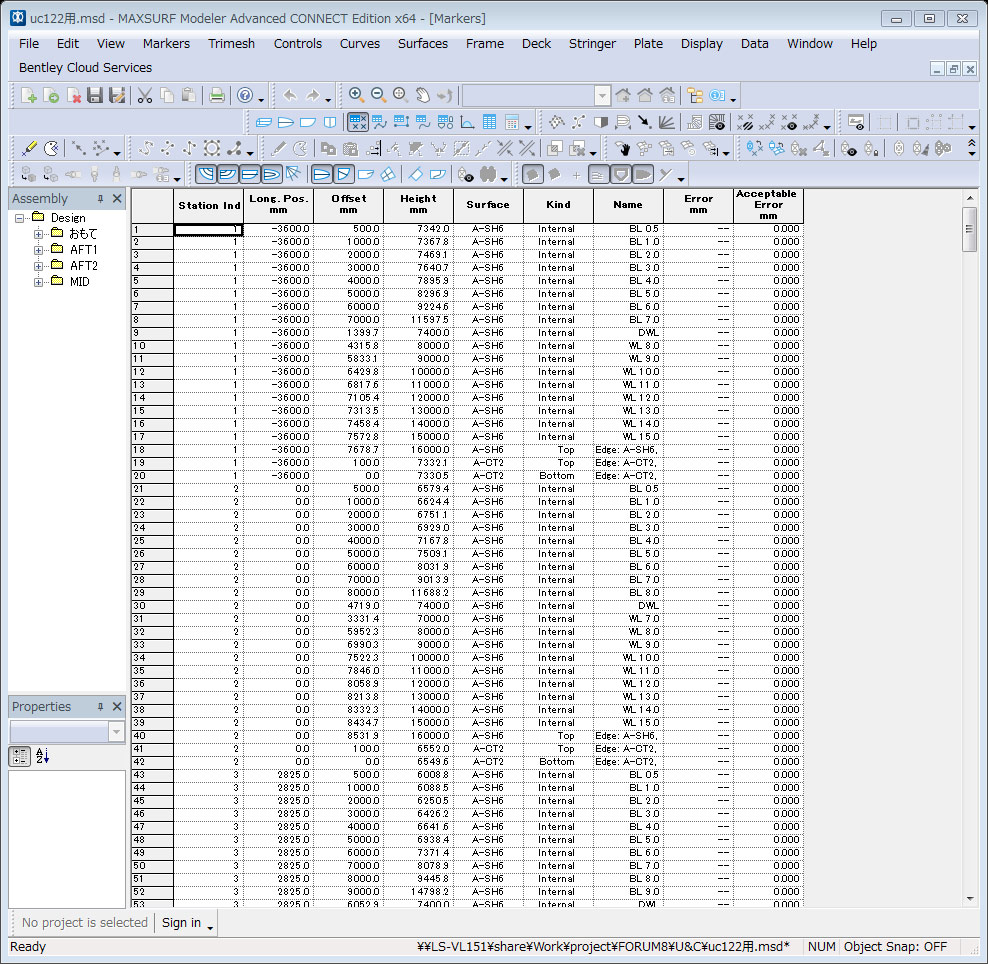988x964 pixels.
Task: Click the Sign in button
Action: point(181,923)
